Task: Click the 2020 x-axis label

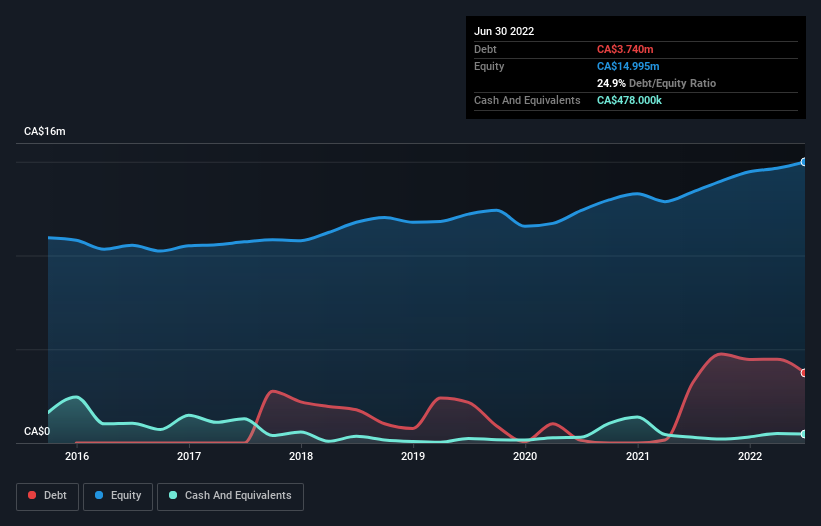Action: (525, 456)
